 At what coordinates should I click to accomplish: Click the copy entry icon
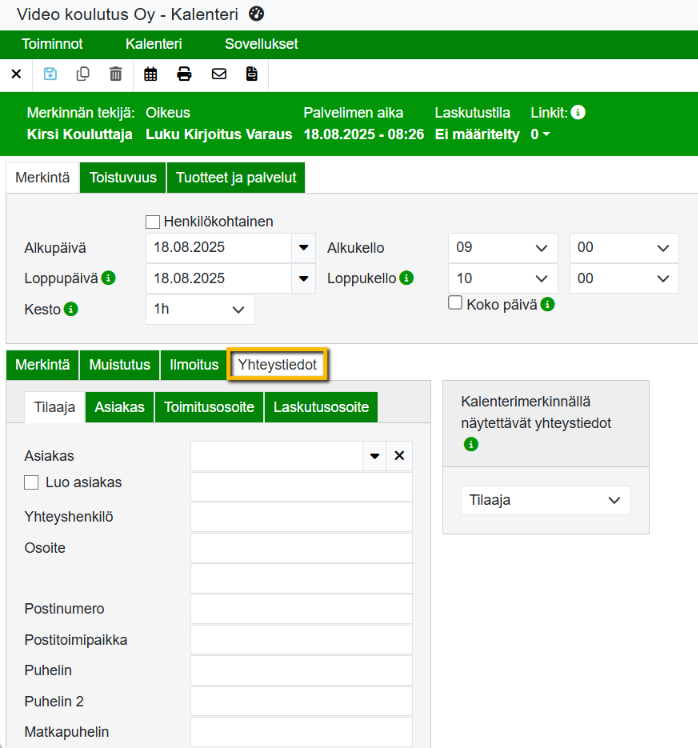[x=83, y=74]
